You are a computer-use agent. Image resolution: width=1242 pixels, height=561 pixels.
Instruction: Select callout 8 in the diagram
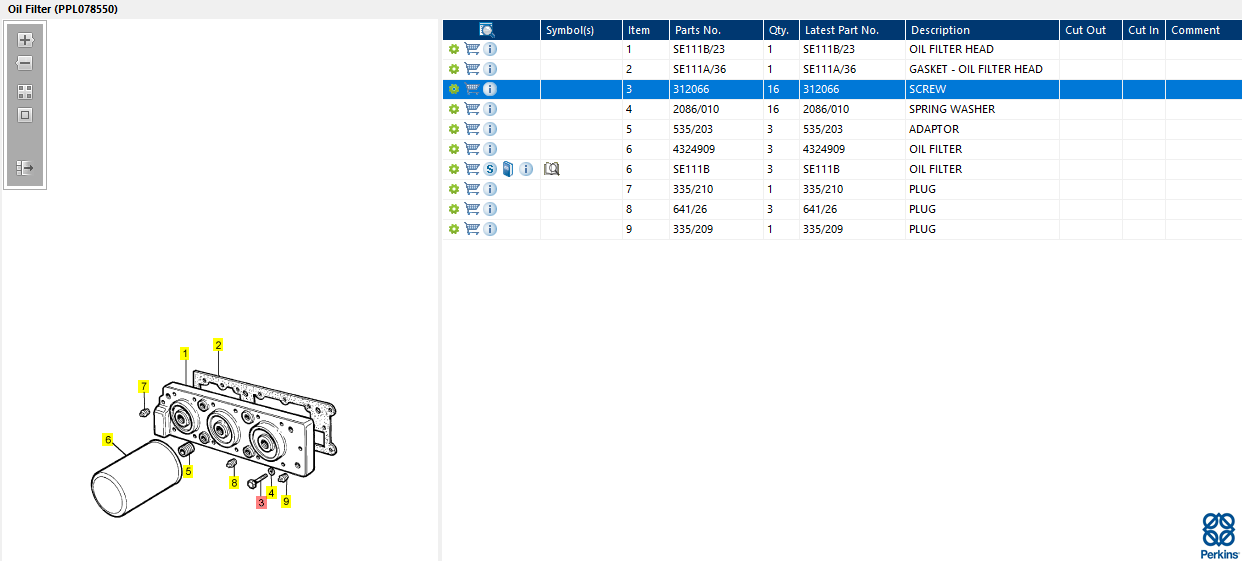(x=235, y=483)
